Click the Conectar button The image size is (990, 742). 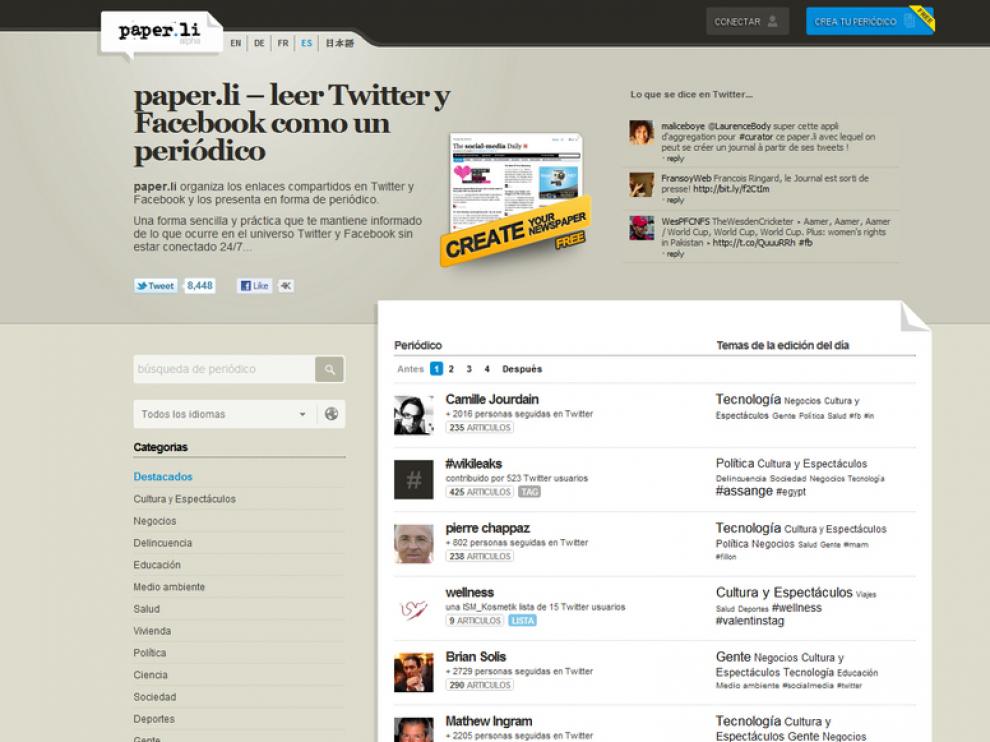[x=748, y=21]
